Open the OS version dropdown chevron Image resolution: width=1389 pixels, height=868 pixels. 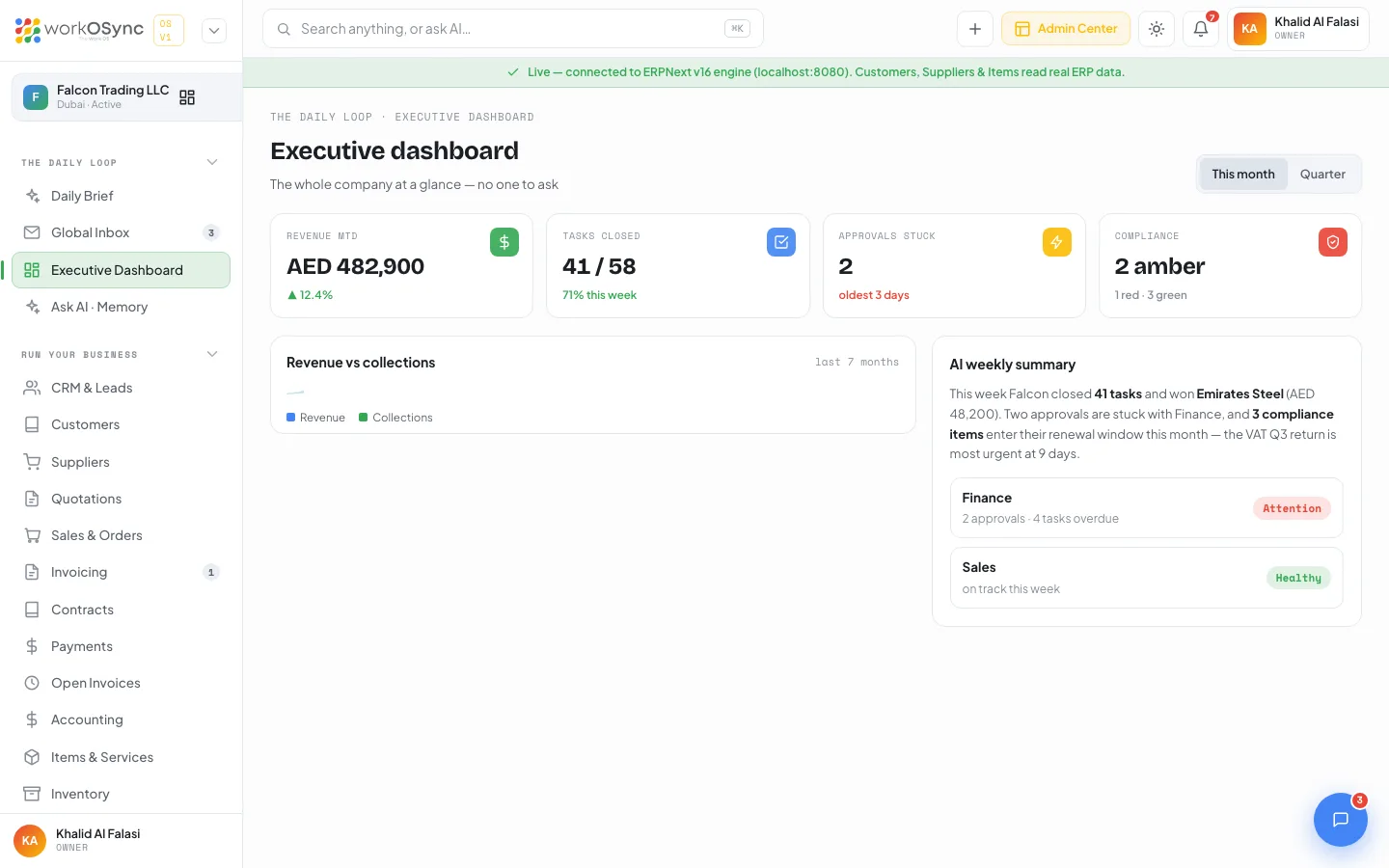[x=214, y=30]
